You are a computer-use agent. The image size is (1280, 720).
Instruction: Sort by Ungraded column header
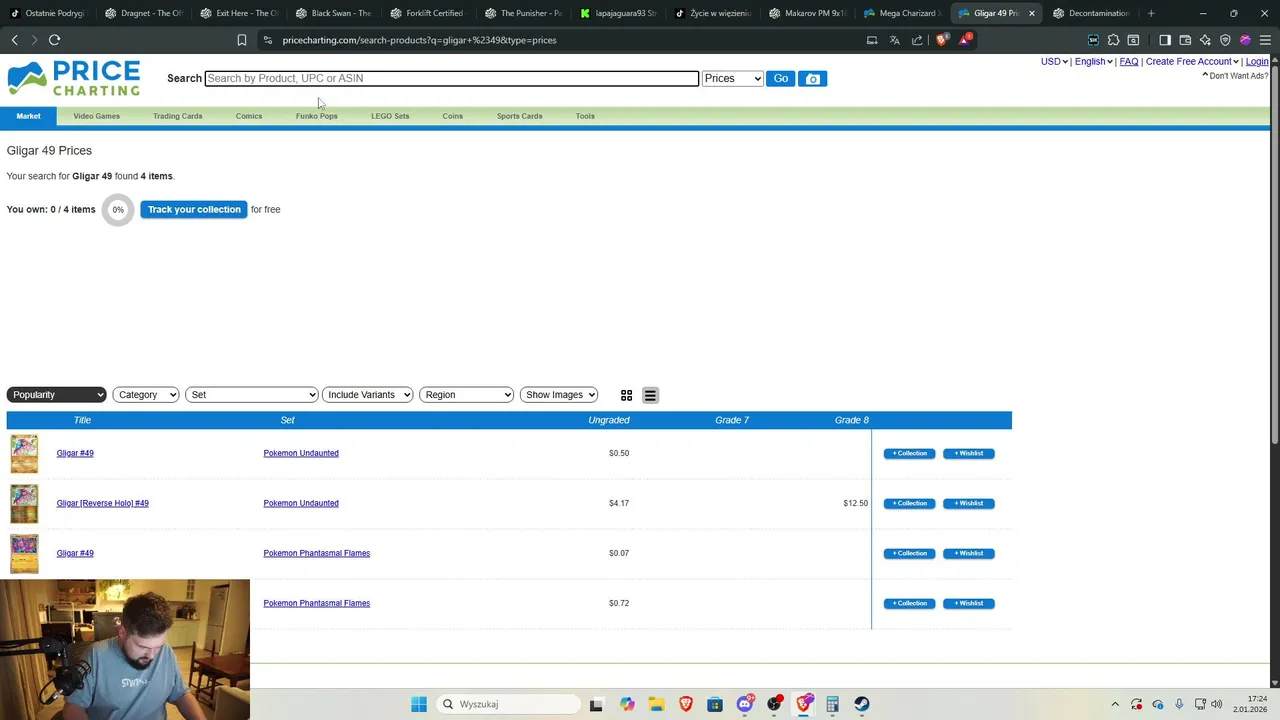(x=608, y=420)
